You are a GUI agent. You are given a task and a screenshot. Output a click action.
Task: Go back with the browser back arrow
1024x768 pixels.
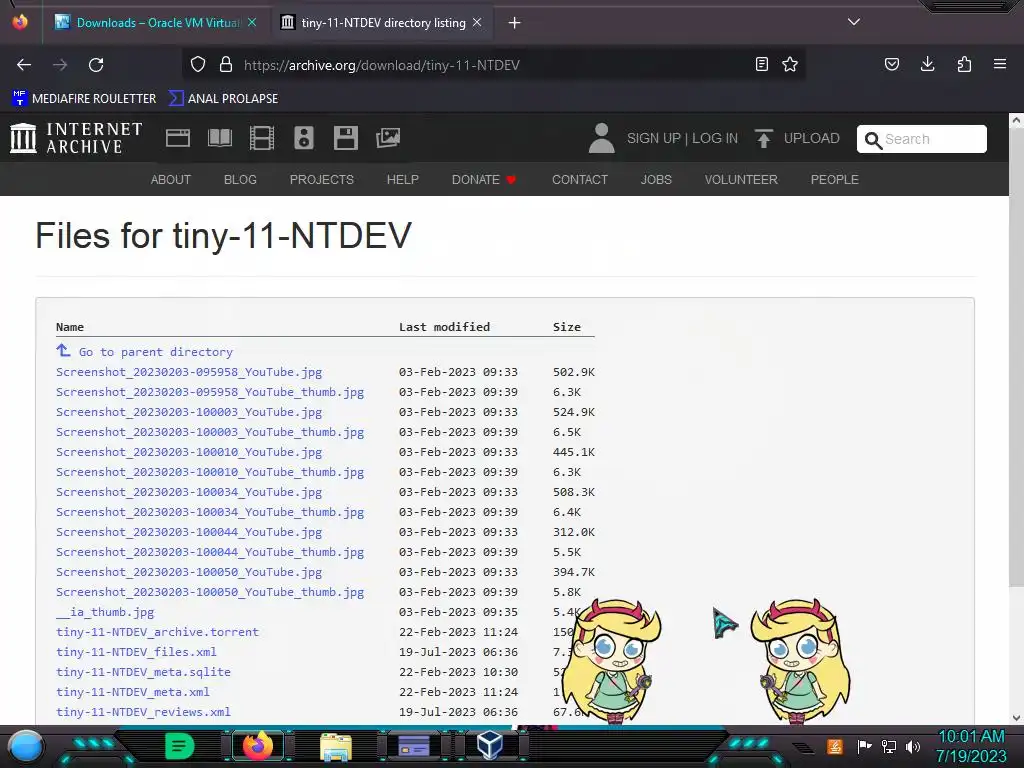[x=24, y=65]
